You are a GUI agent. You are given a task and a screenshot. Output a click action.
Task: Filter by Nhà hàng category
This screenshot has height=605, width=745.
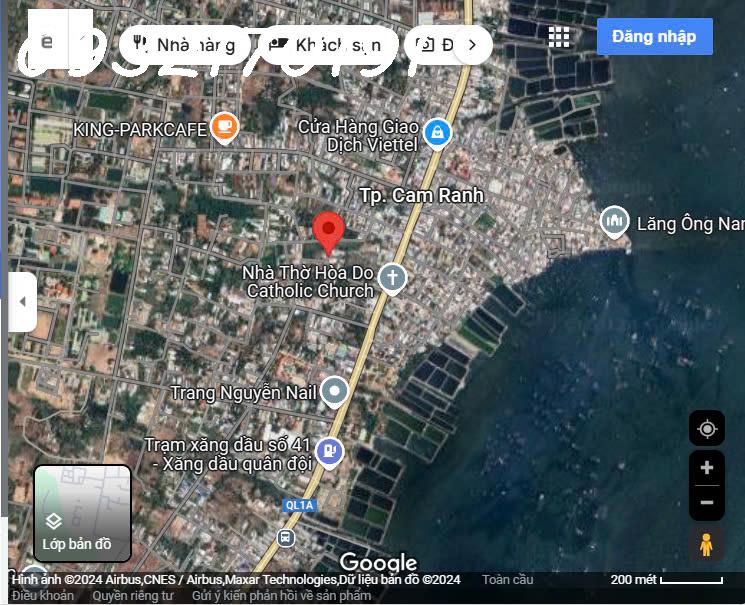coord(183,45)
